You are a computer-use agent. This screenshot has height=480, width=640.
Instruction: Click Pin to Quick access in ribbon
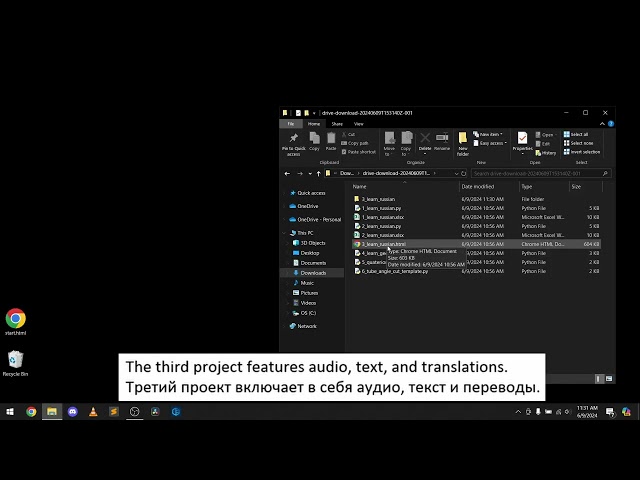point(293,144)
